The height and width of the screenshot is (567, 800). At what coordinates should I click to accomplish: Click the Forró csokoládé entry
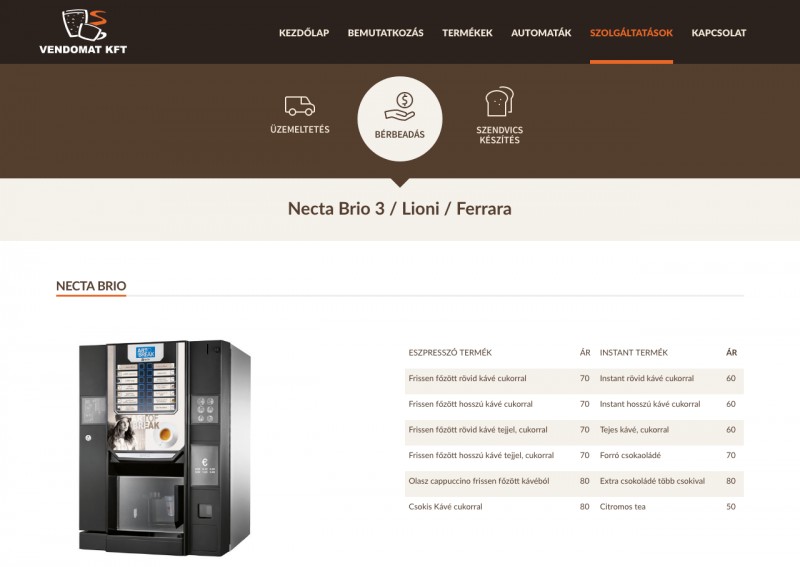(630, 455)
